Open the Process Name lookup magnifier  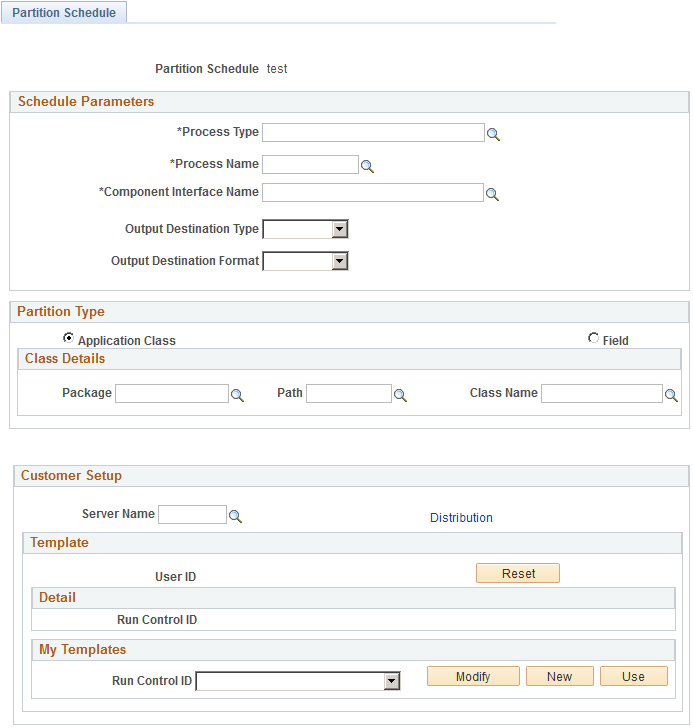(367, 166)
